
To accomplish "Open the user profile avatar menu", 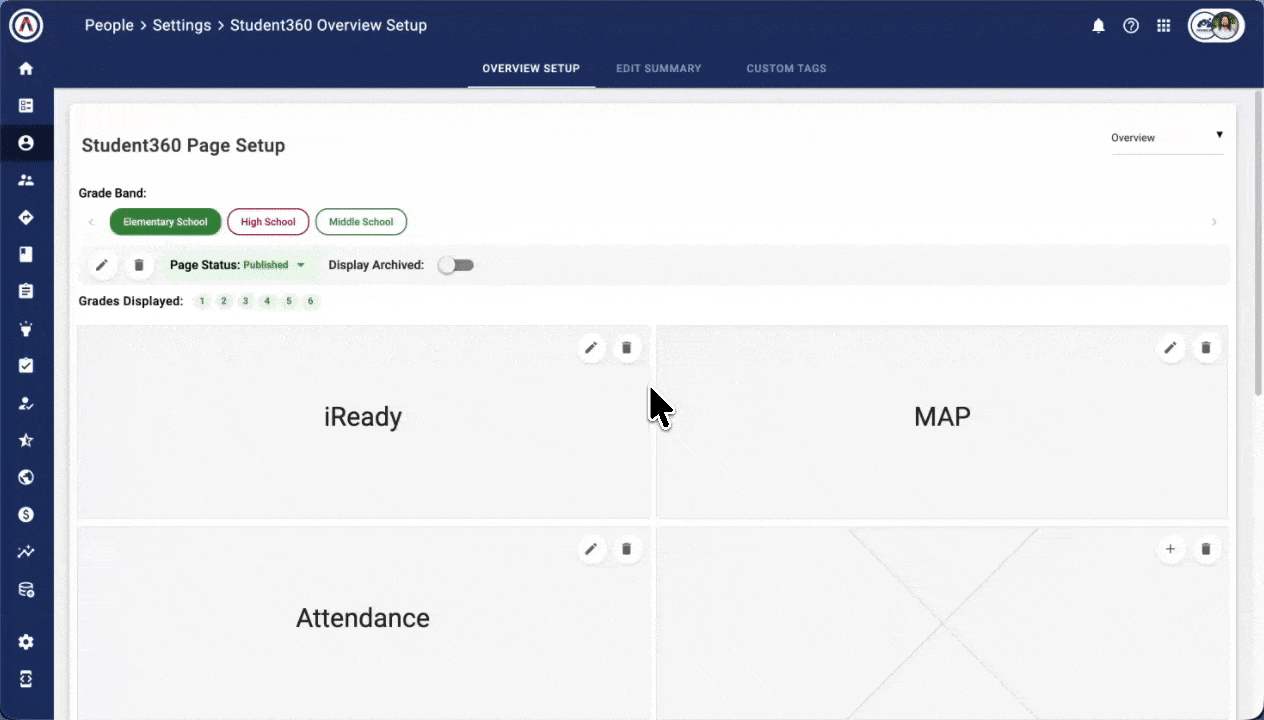I will [1216, 26].
